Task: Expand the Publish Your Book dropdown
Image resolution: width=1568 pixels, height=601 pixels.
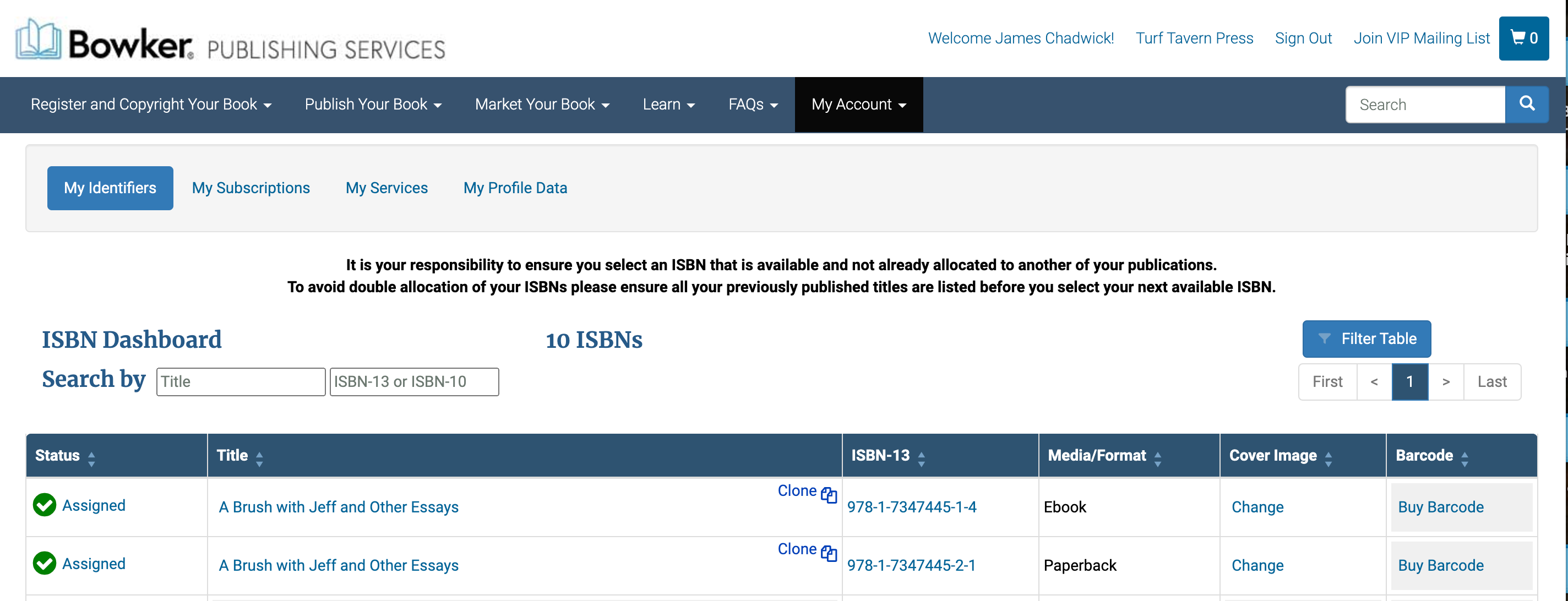Action: 373,105
